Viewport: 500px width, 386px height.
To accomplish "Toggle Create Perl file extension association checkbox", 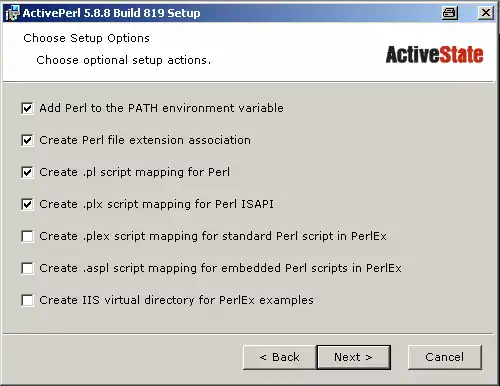I will tap(27, 140).
